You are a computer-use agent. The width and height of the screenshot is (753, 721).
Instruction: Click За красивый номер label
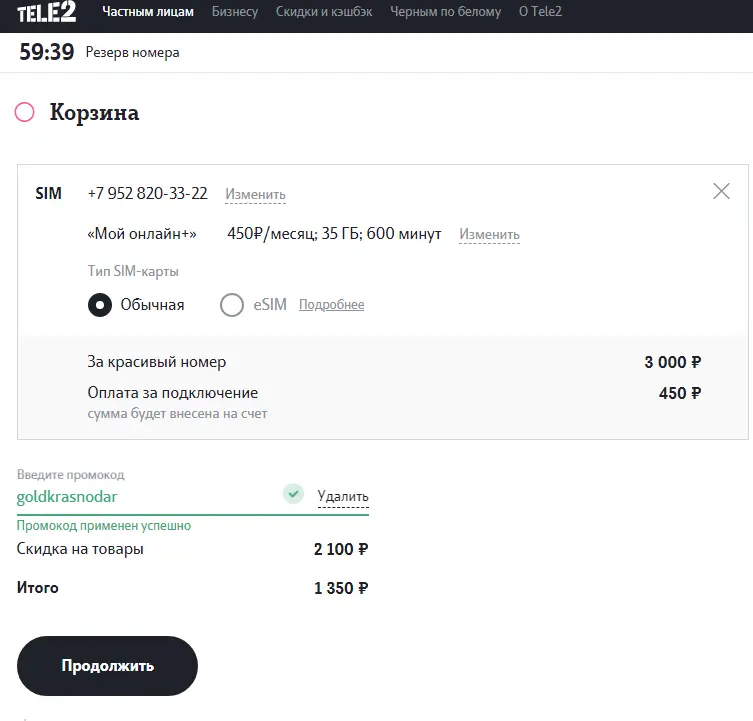[157, 362]
